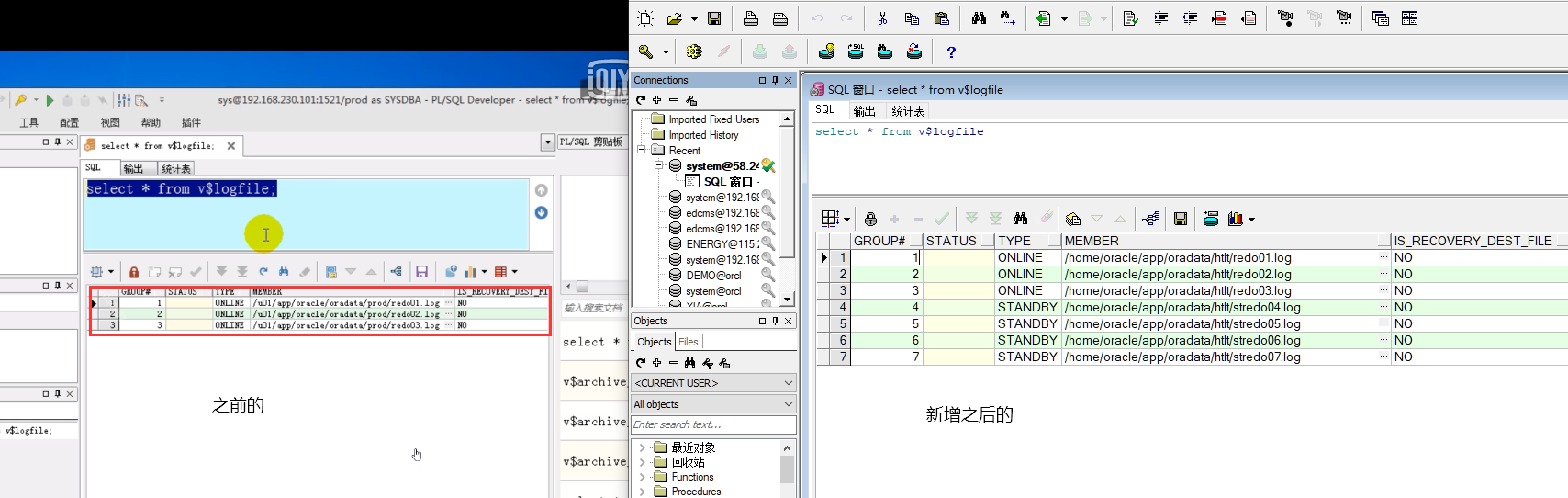This screenshot has width=1568, height=498.
Task: Click the red lock icon in left result toolbar
Action: pyautogui.click(x=134, y=272)
